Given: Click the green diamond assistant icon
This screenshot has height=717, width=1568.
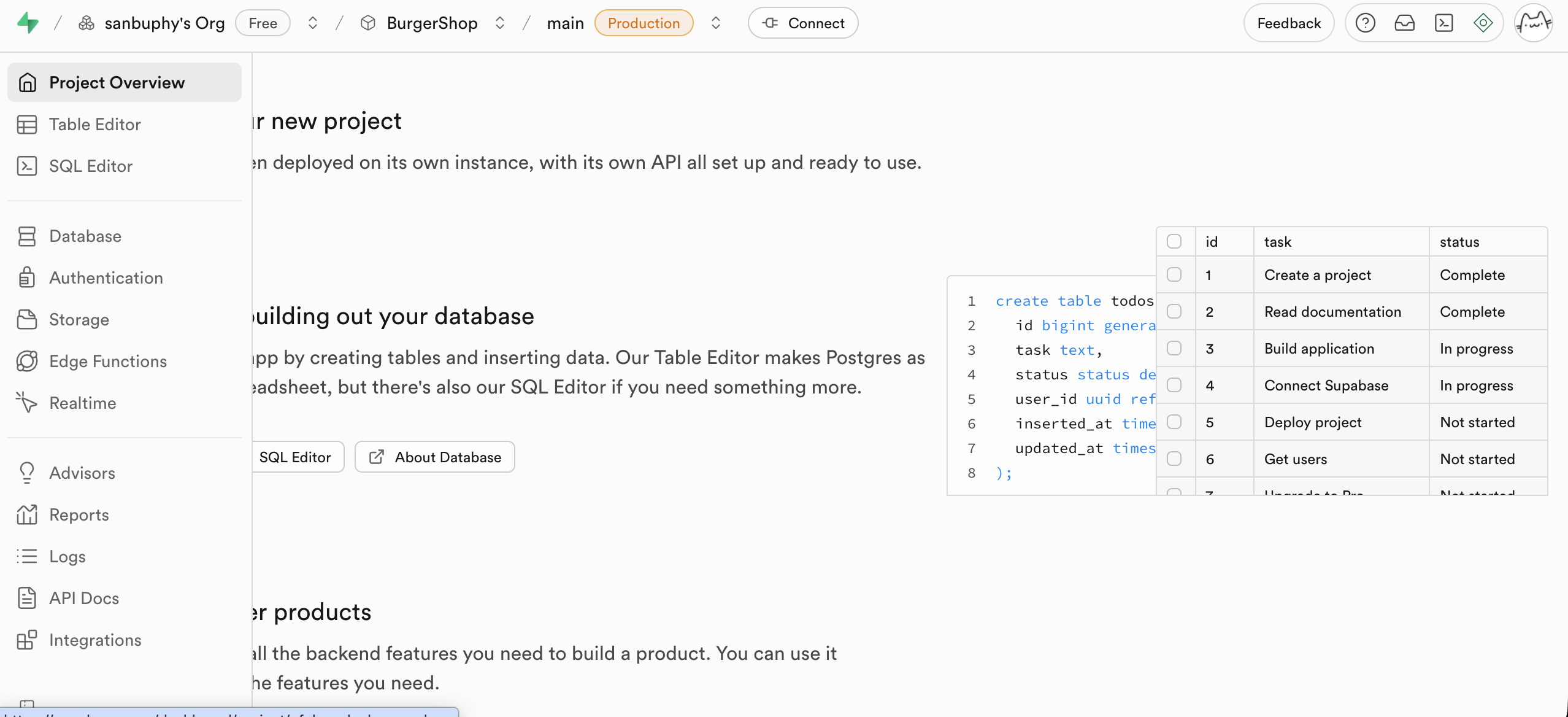Looking at the screenshot, I should coord(1483,23).
